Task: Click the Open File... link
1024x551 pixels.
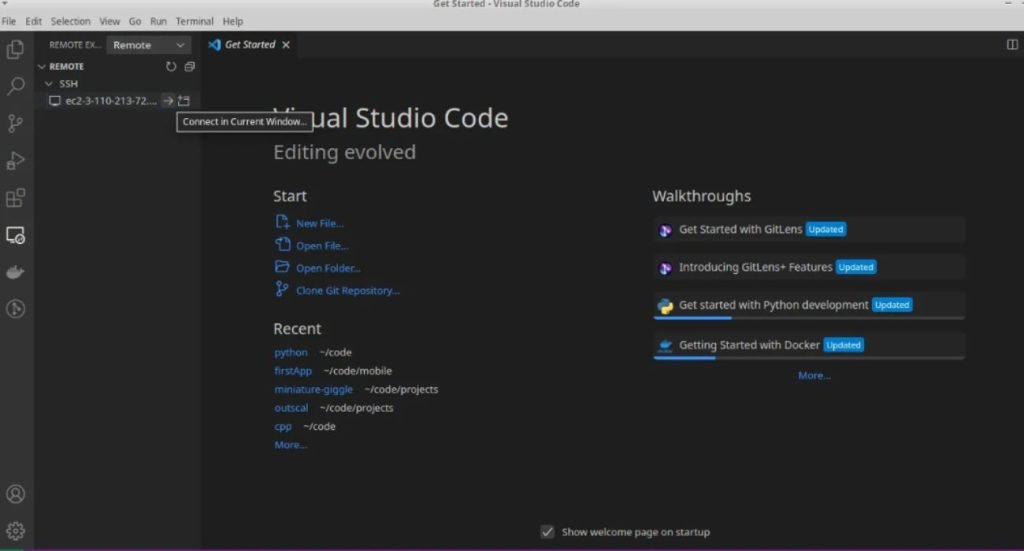Action: point(322,245)
